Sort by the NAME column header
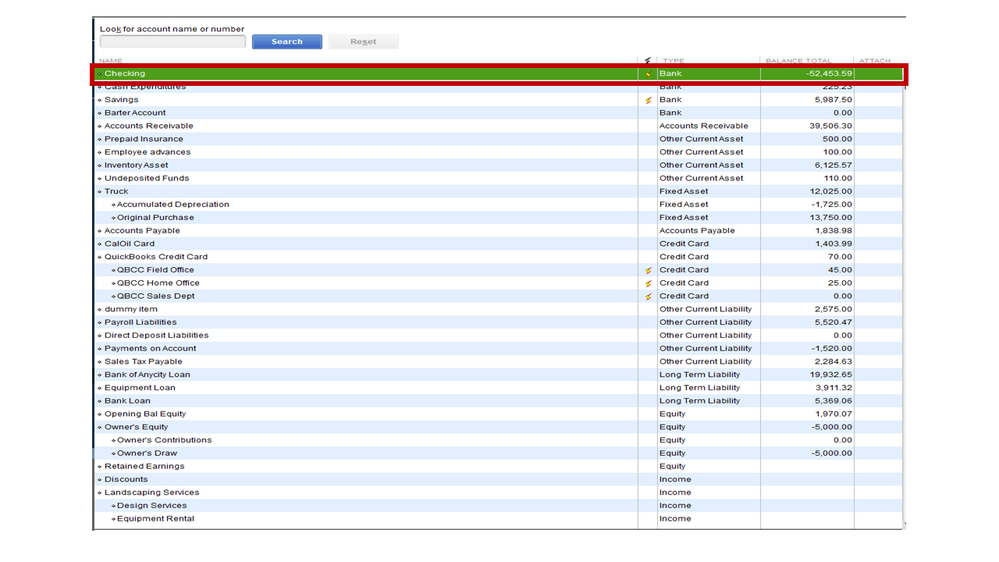The image size is (999, 562). pyautogui.click(x=111, y=61)
